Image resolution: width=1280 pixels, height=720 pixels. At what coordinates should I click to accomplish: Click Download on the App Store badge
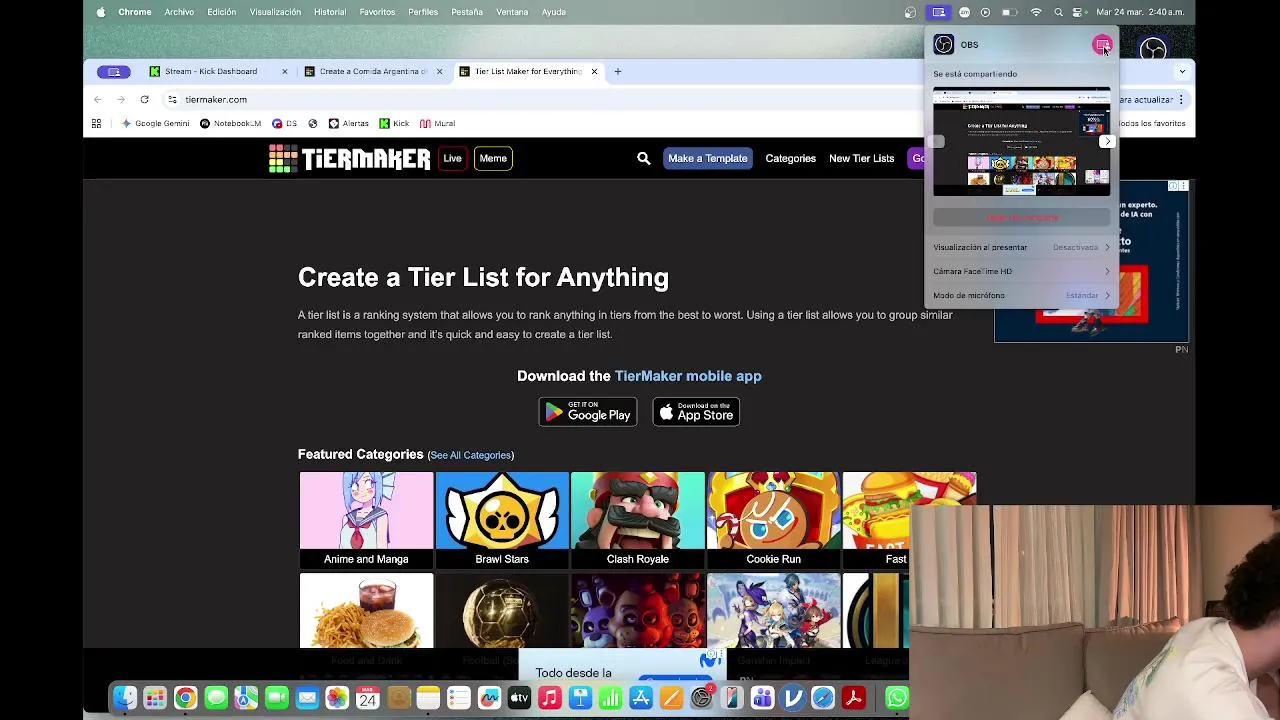pyautogui.click(x=696, y=412)
